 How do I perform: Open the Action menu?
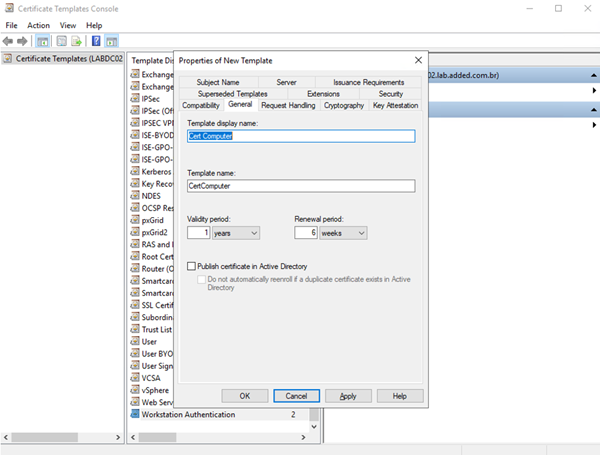click(38, 25)
